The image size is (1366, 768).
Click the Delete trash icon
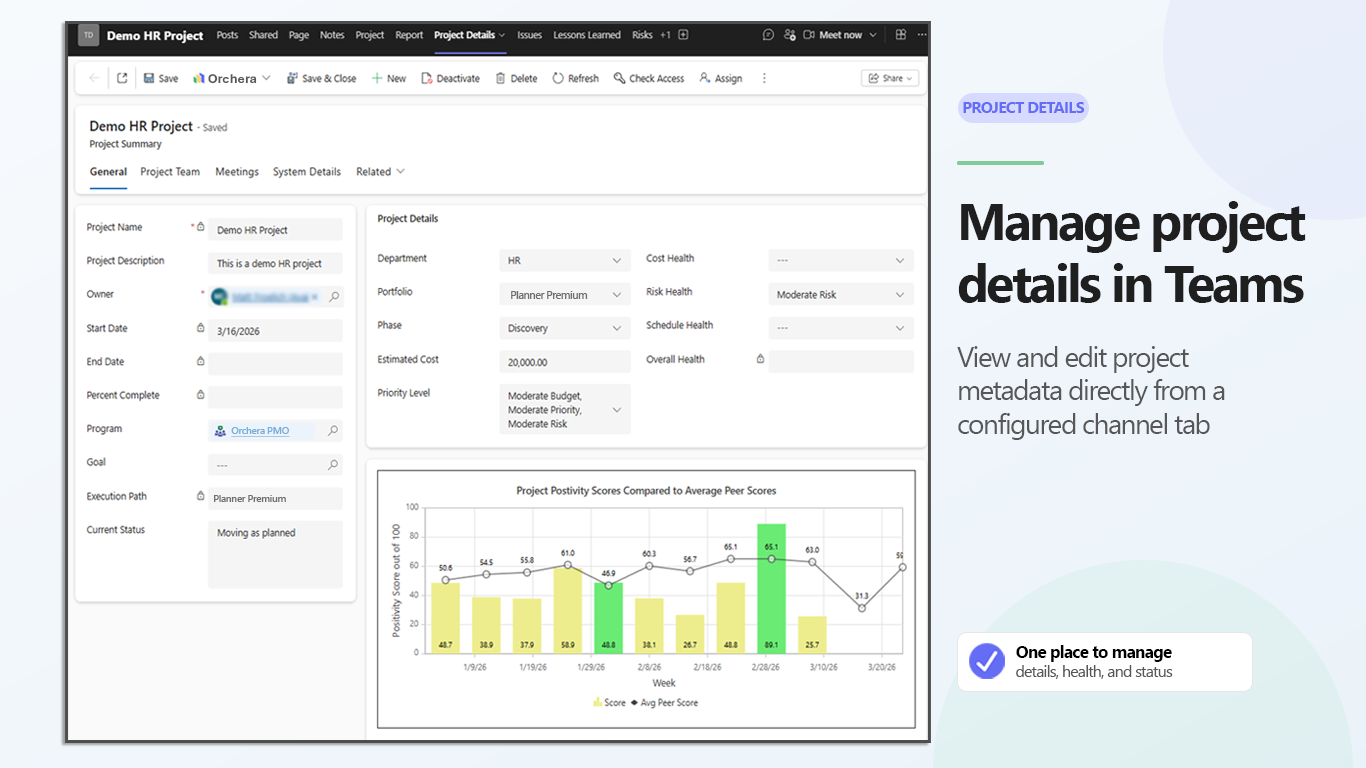[x=500, y=78]
